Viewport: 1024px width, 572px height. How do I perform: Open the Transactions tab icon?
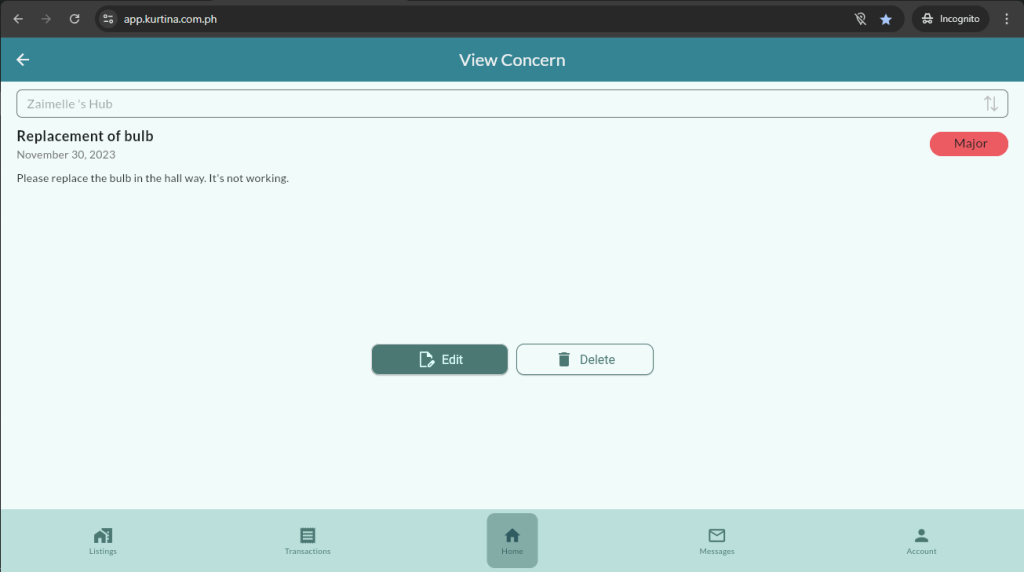307,536
